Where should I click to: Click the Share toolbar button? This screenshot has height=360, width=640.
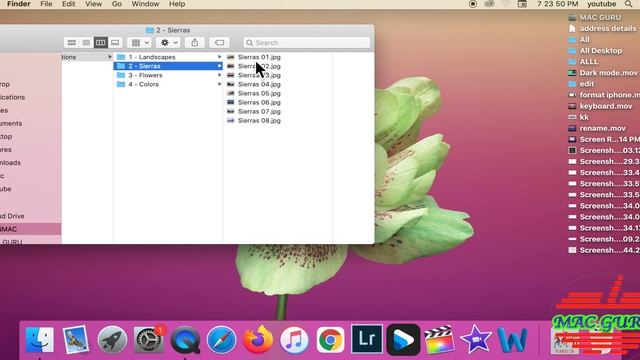(195, 42)
